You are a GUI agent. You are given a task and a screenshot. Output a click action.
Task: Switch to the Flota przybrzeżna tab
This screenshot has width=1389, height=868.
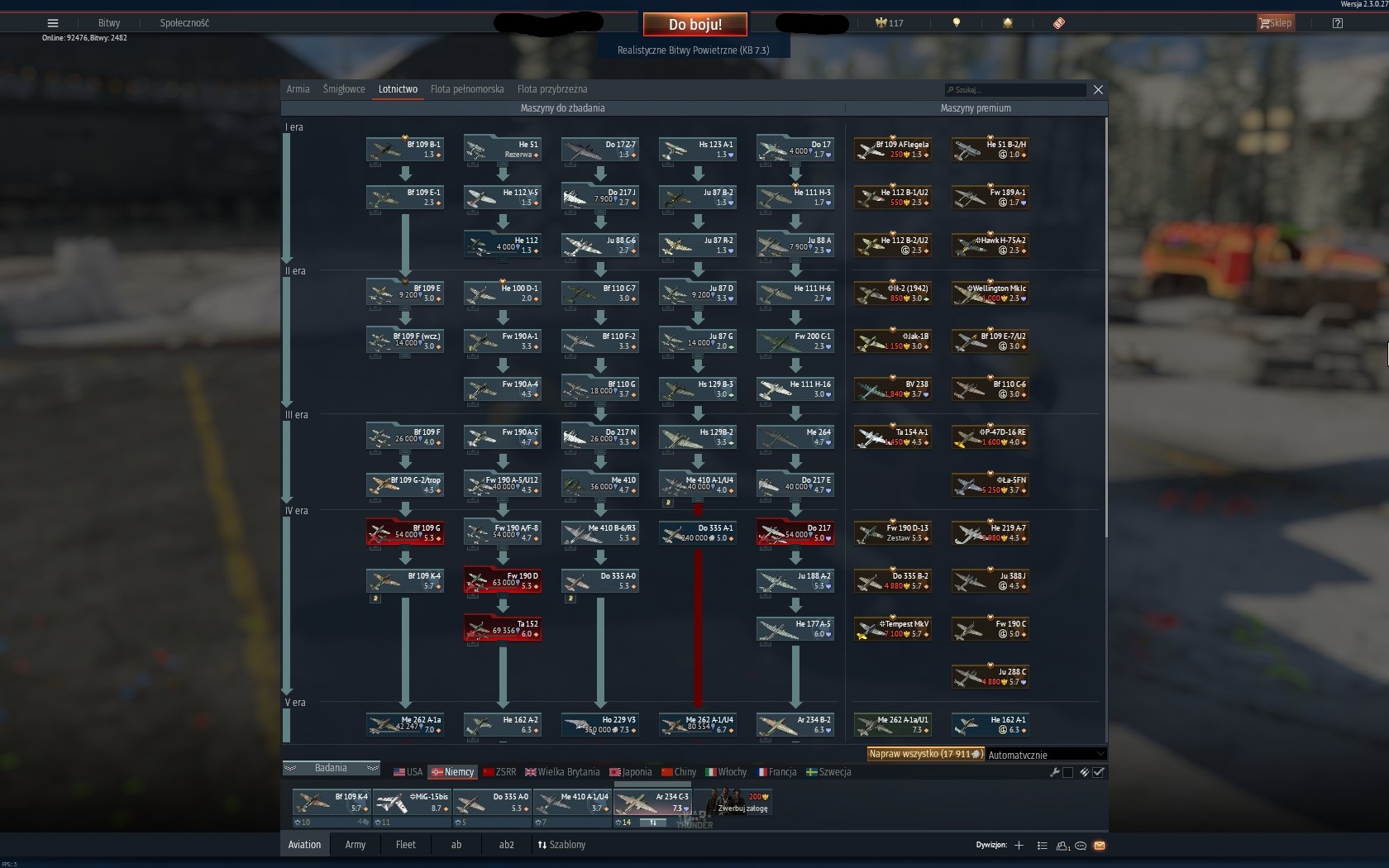coord(552,89)
